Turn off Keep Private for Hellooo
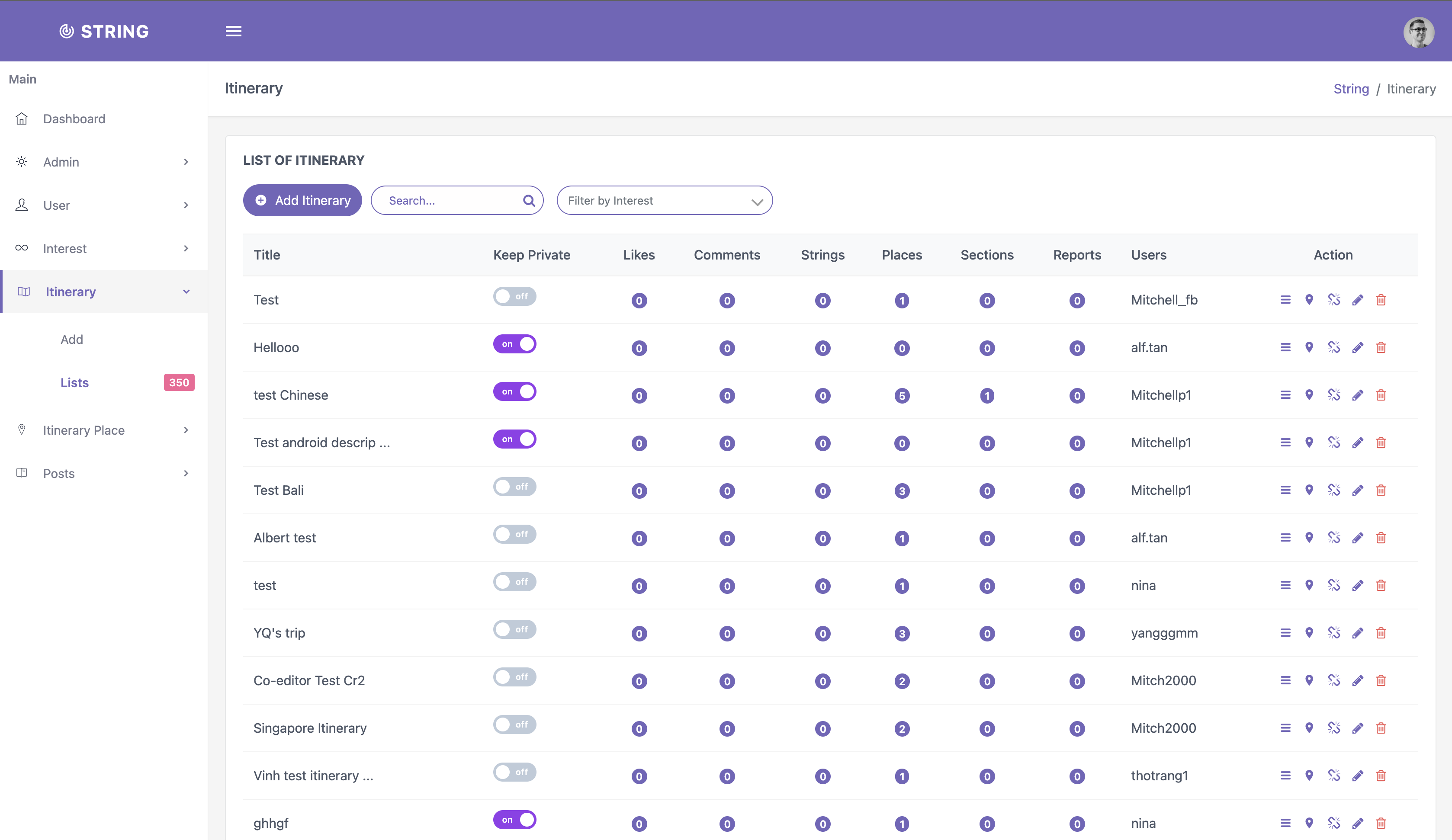The image size is (1452, 840). pyautogui.click(x=514, y=344)
